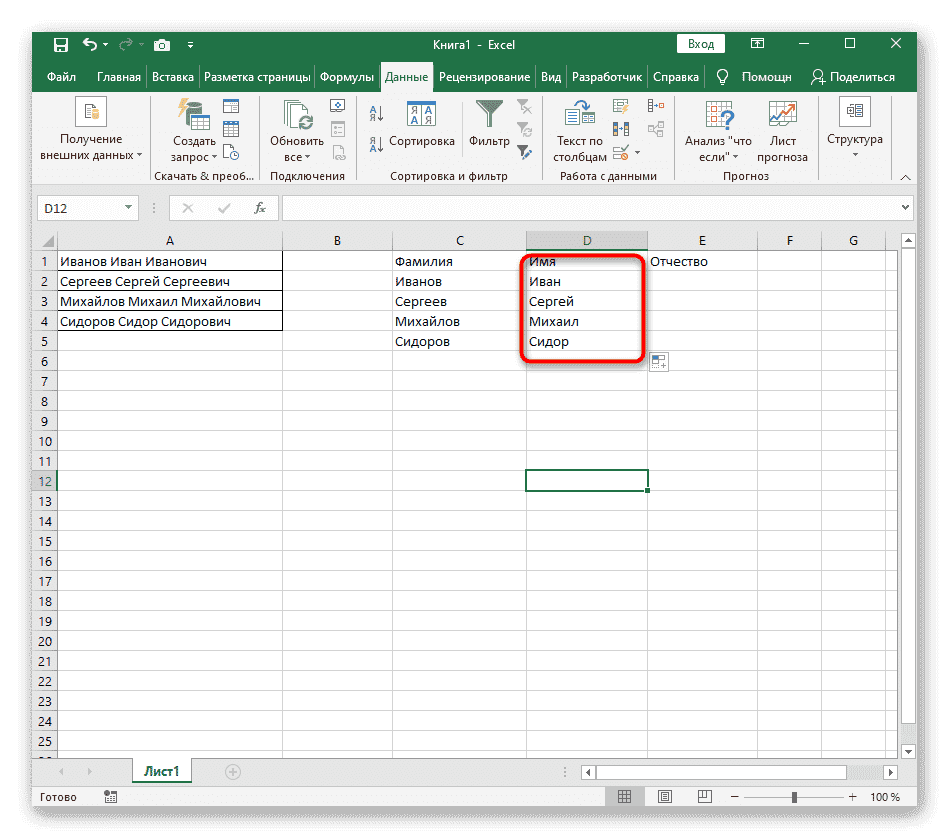Screen dimensions: 949x838
Task: Switch to Разметка страницы view icon
Action: point(665,796)
